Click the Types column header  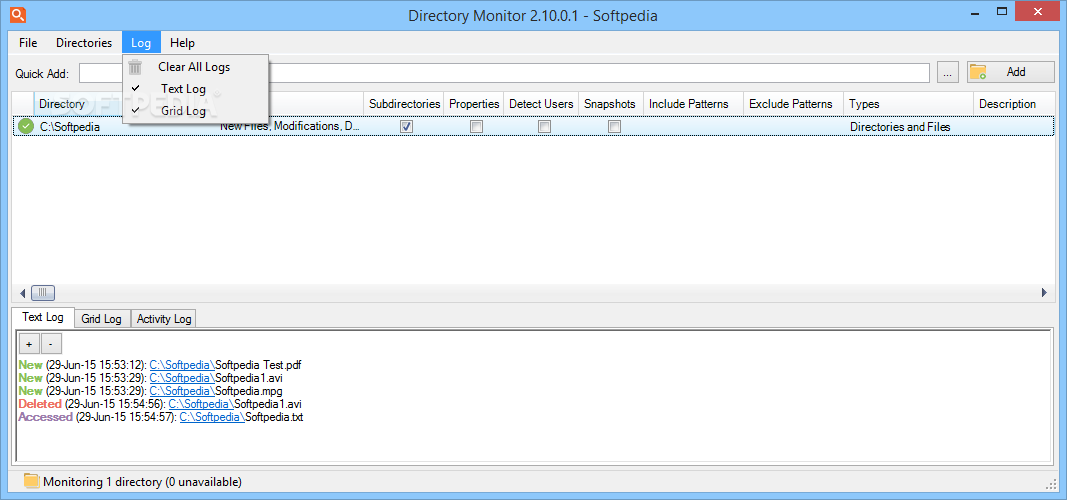pos(908,104)
